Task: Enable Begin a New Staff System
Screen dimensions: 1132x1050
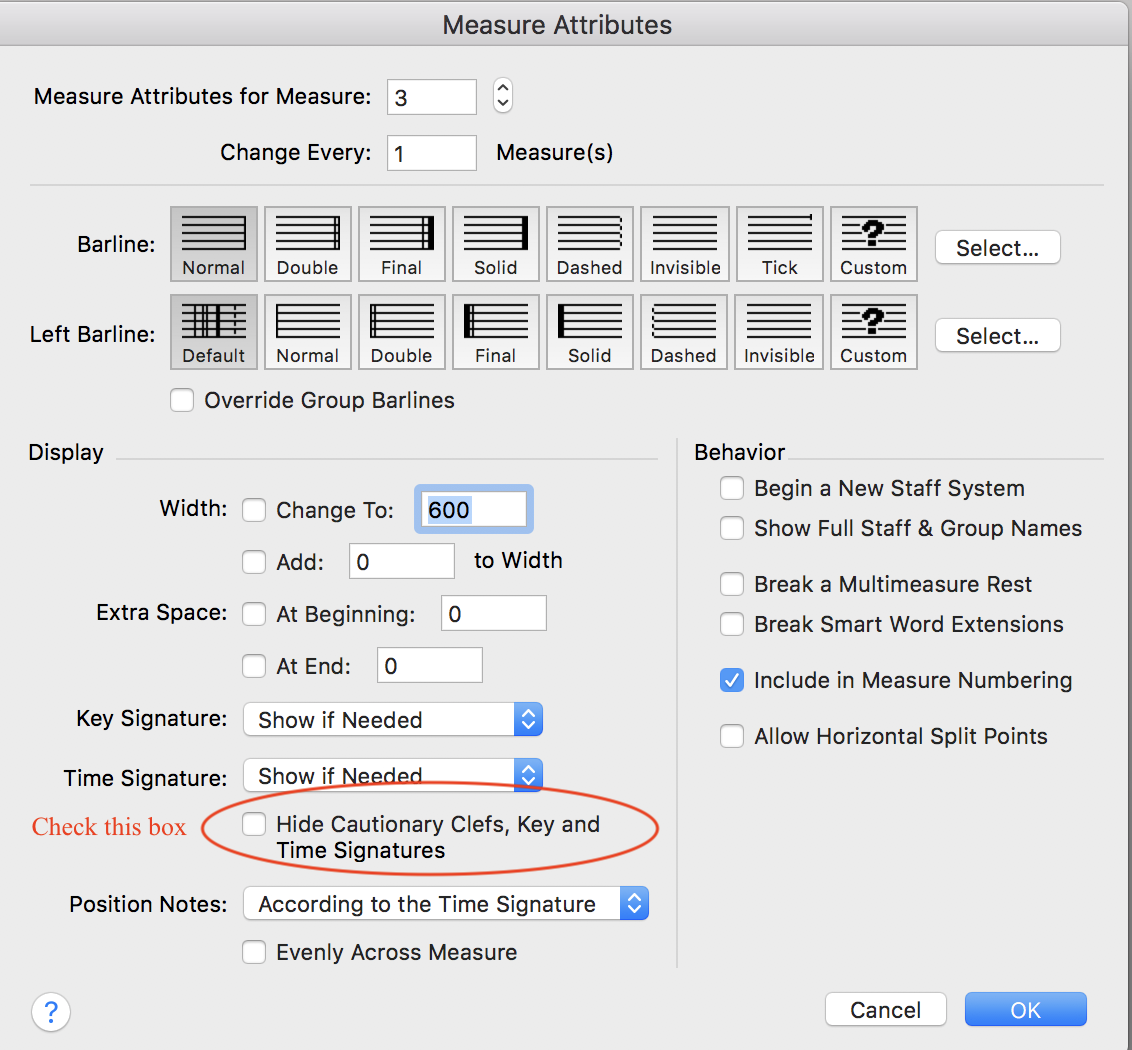Action: (x=732, y=488)
